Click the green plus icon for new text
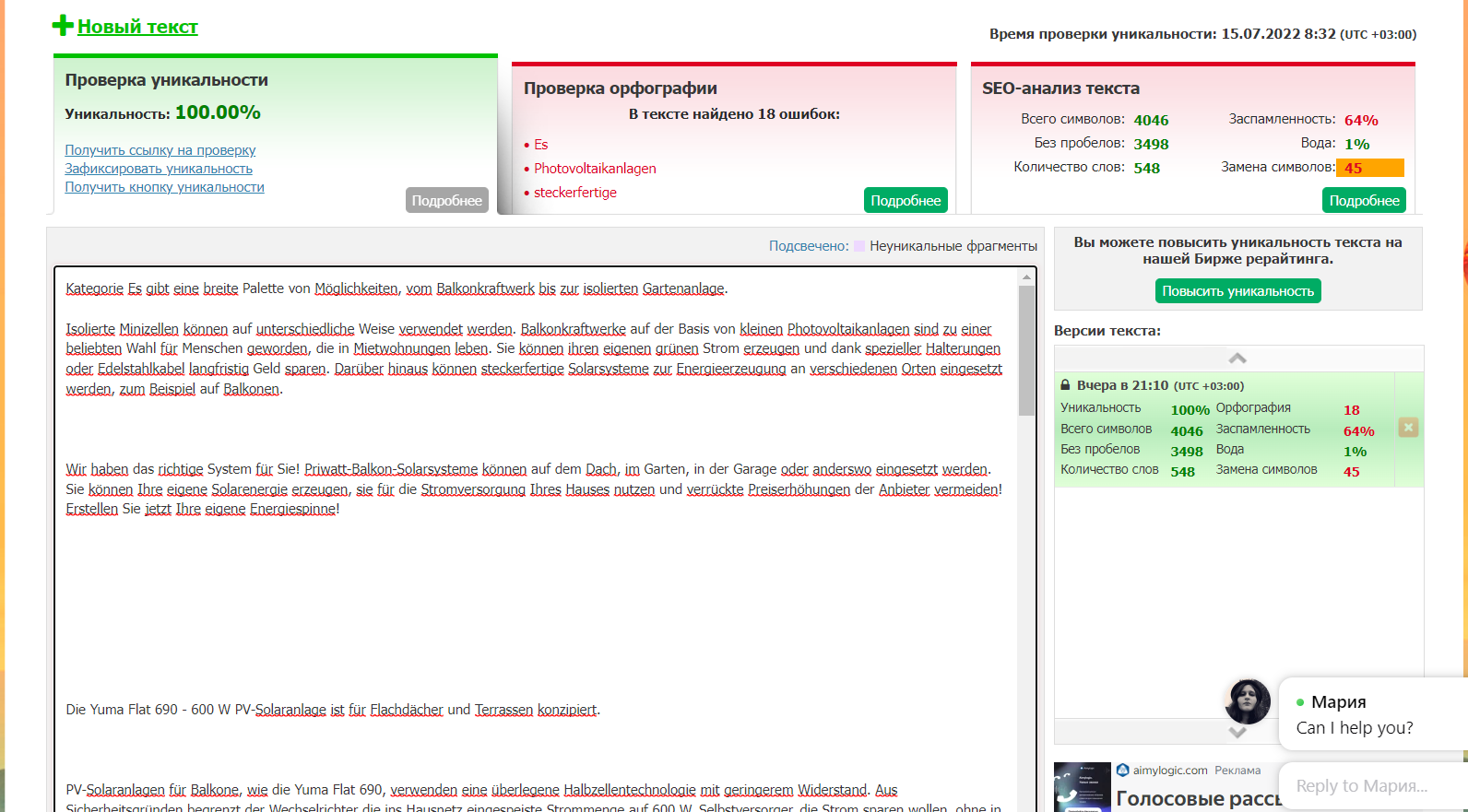Image resolution: width=1468 pixels, height=812 pixels. click(x=63, y=26)
